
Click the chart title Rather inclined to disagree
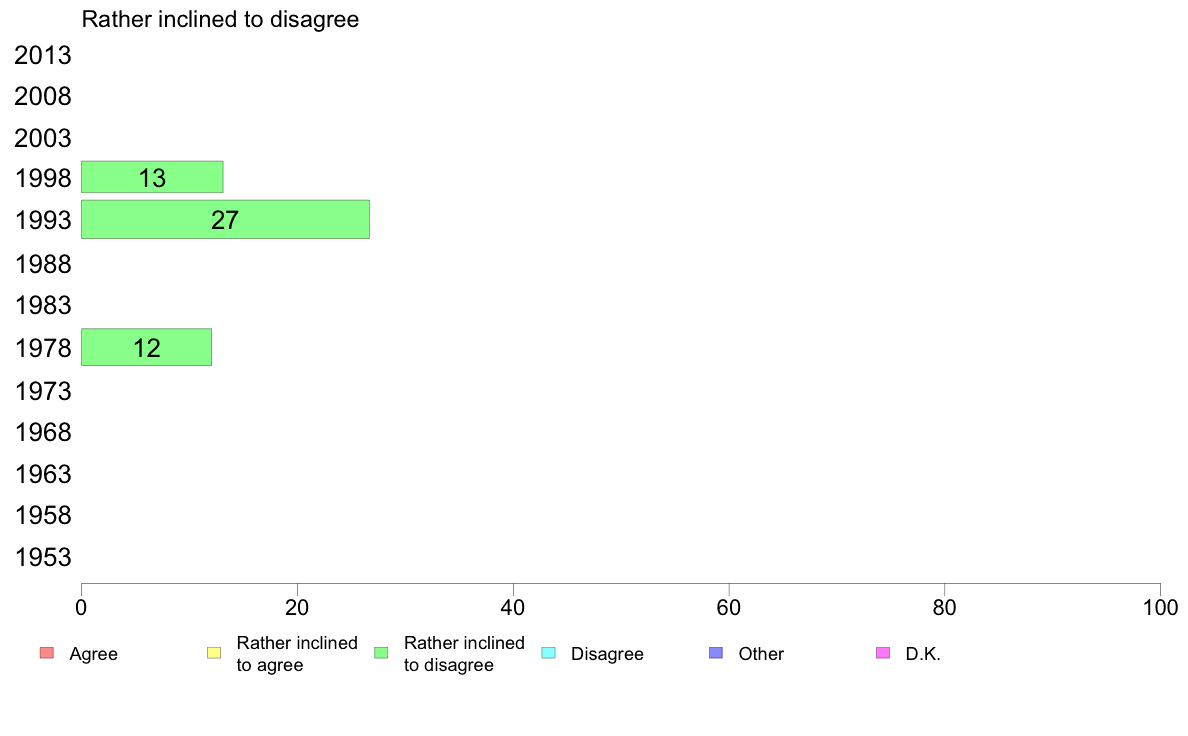pos(220,19)
